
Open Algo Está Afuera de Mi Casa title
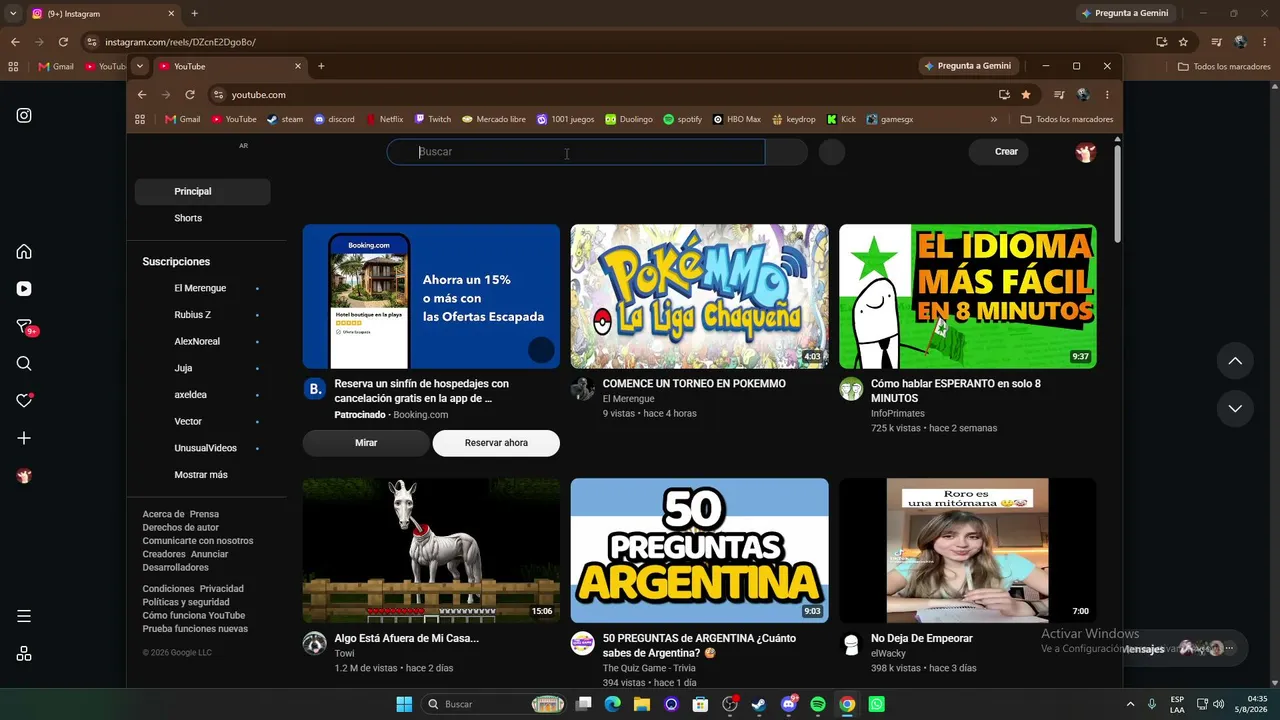pos(407,638)
